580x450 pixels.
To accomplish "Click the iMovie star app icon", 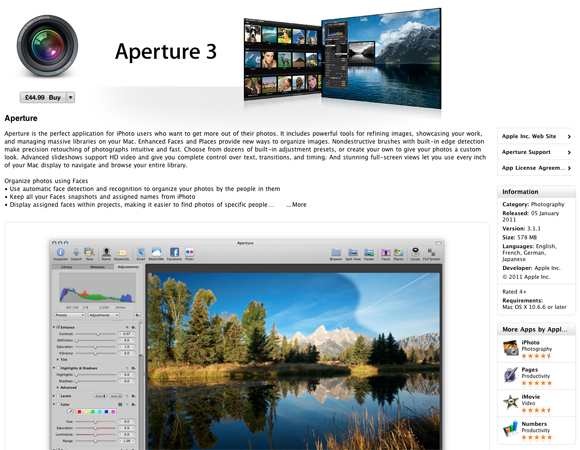I will coord(510,402).
